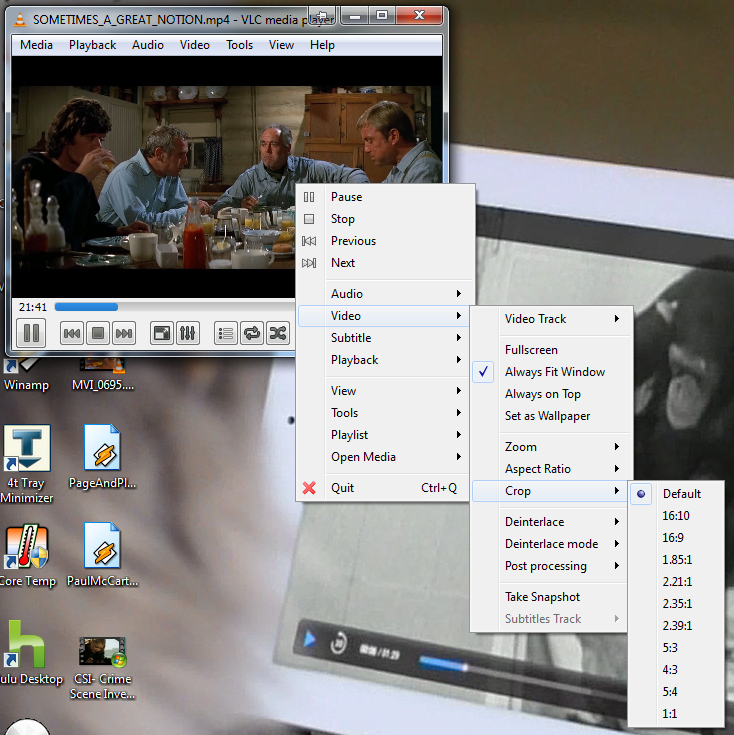Select 4:3 crop ratio

(x=676, y=670)
